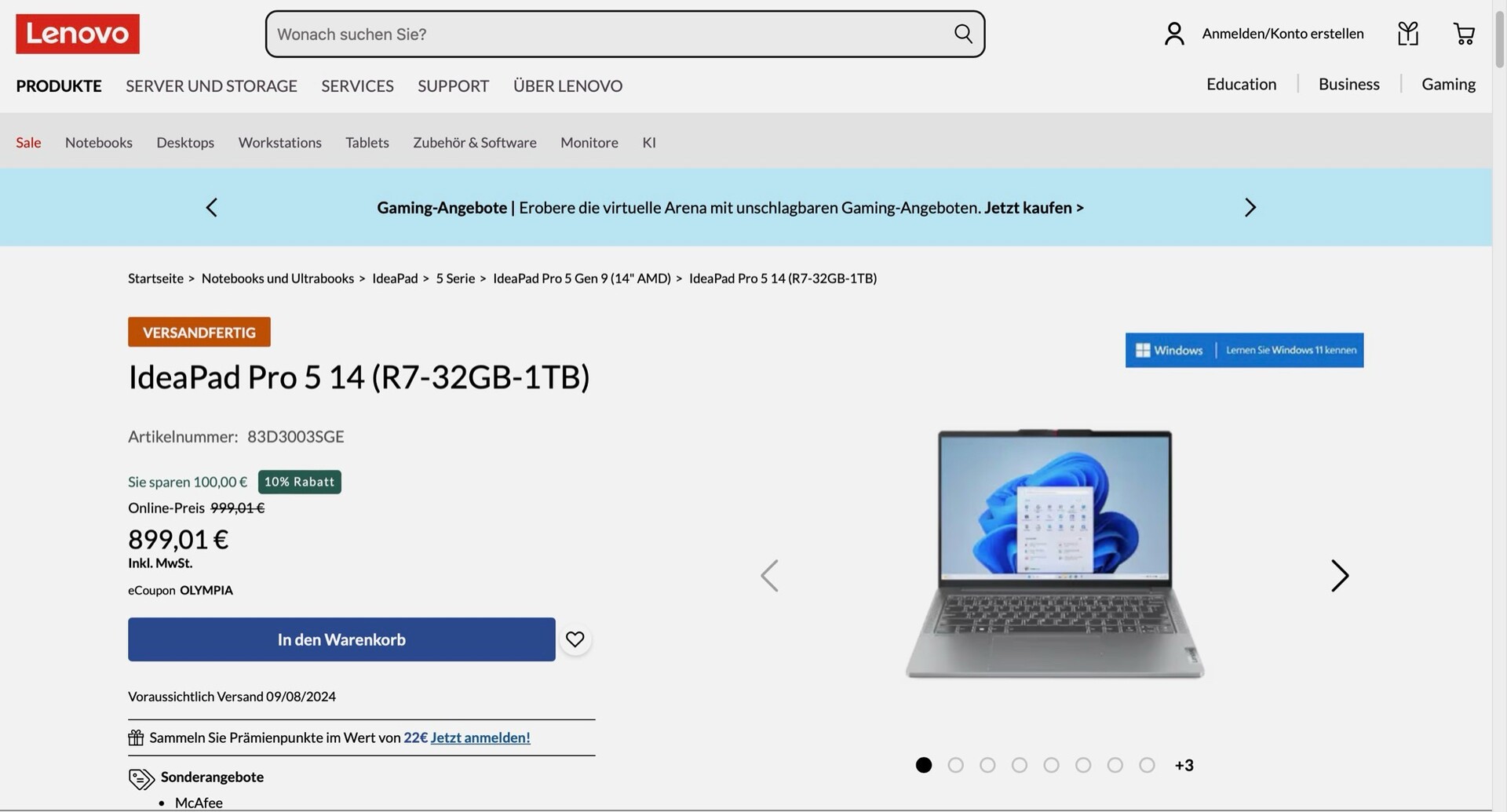The height and width of the screenshot is (812, 1507).
Task: Open the Windows 11 banner
Action: click(1244, 350)
